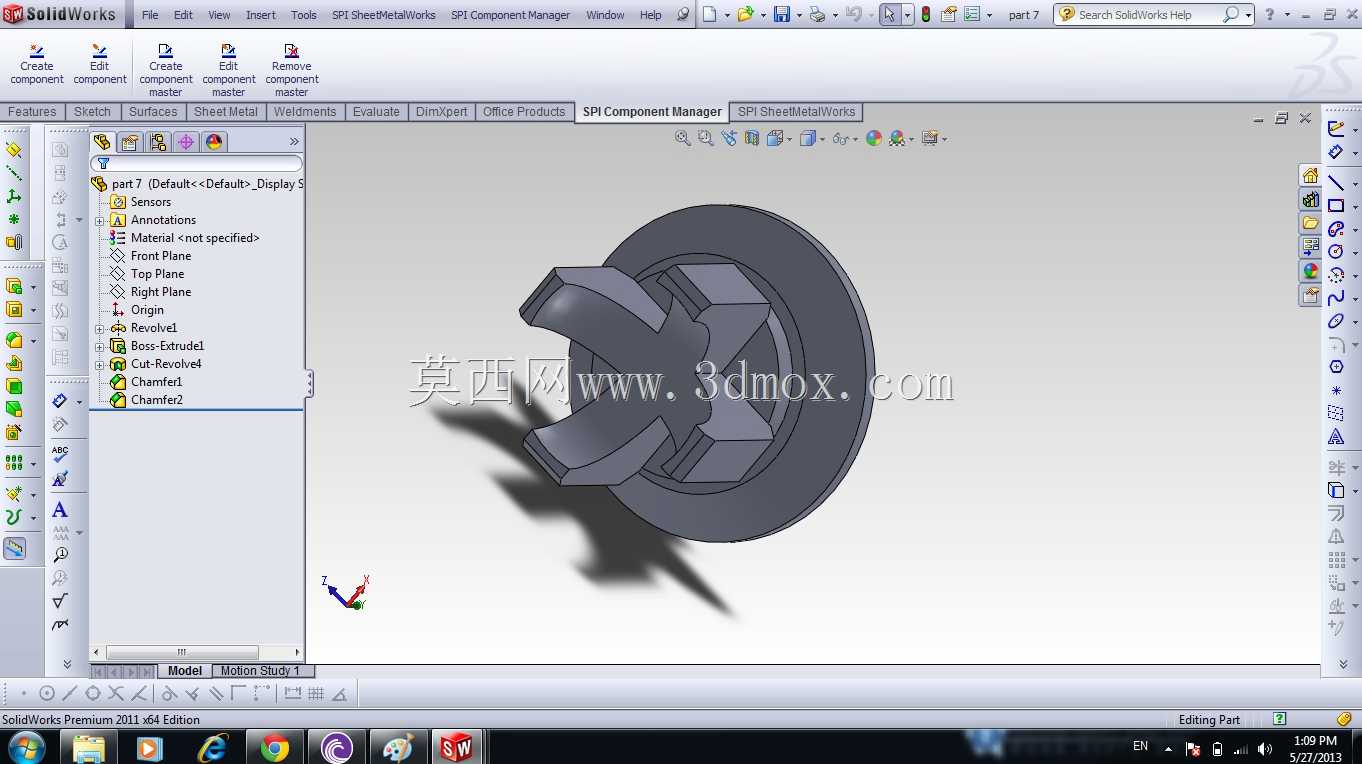1362x764 pixels.
Task: Open the Design Library task pane tab
Action: pyautogui.click(x=1310, y=200)
